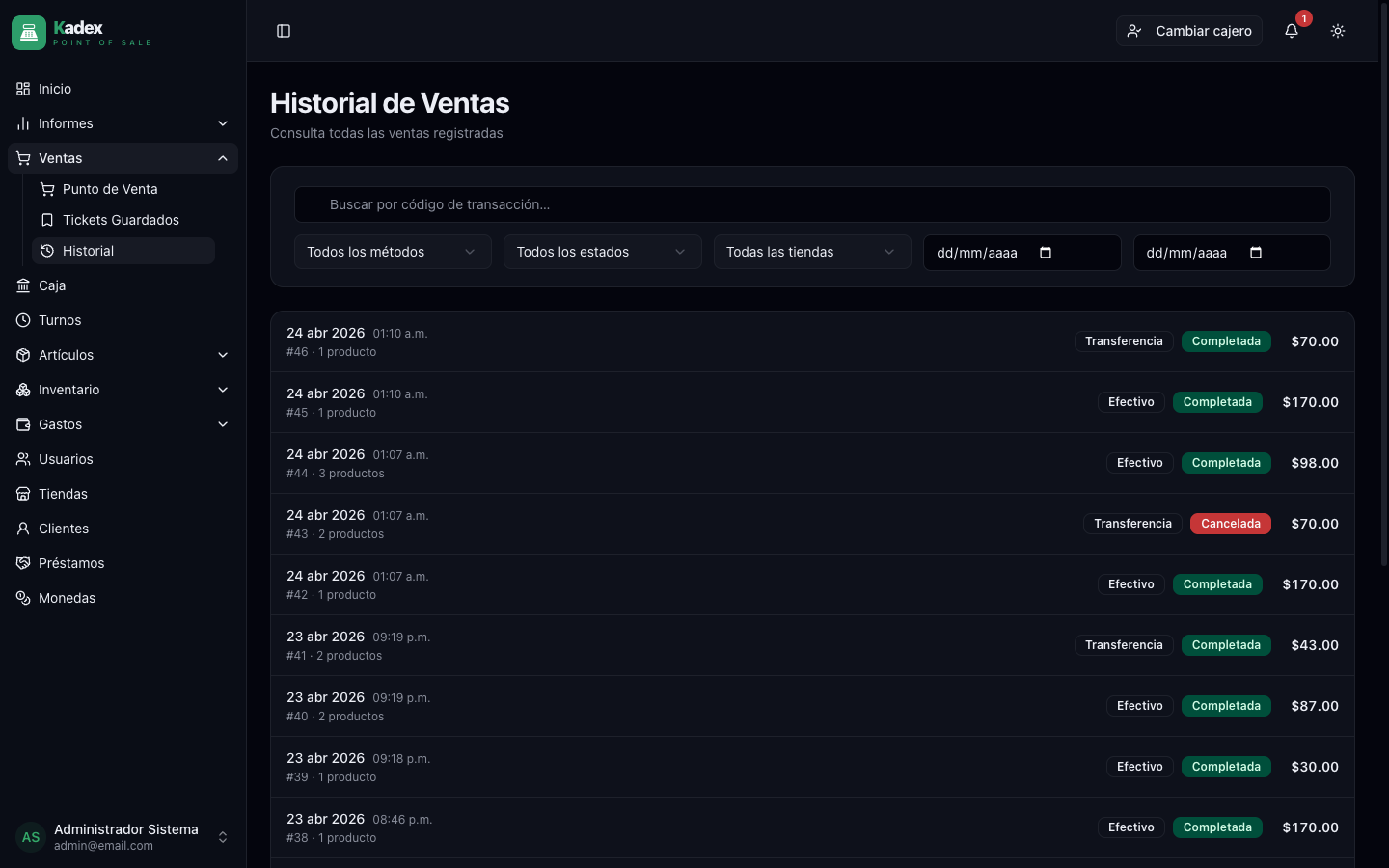Image resolution: width=1389 pixels, height=868 pixels.
Task: Select the Turnos clock icon
Action: coord(22,320)
